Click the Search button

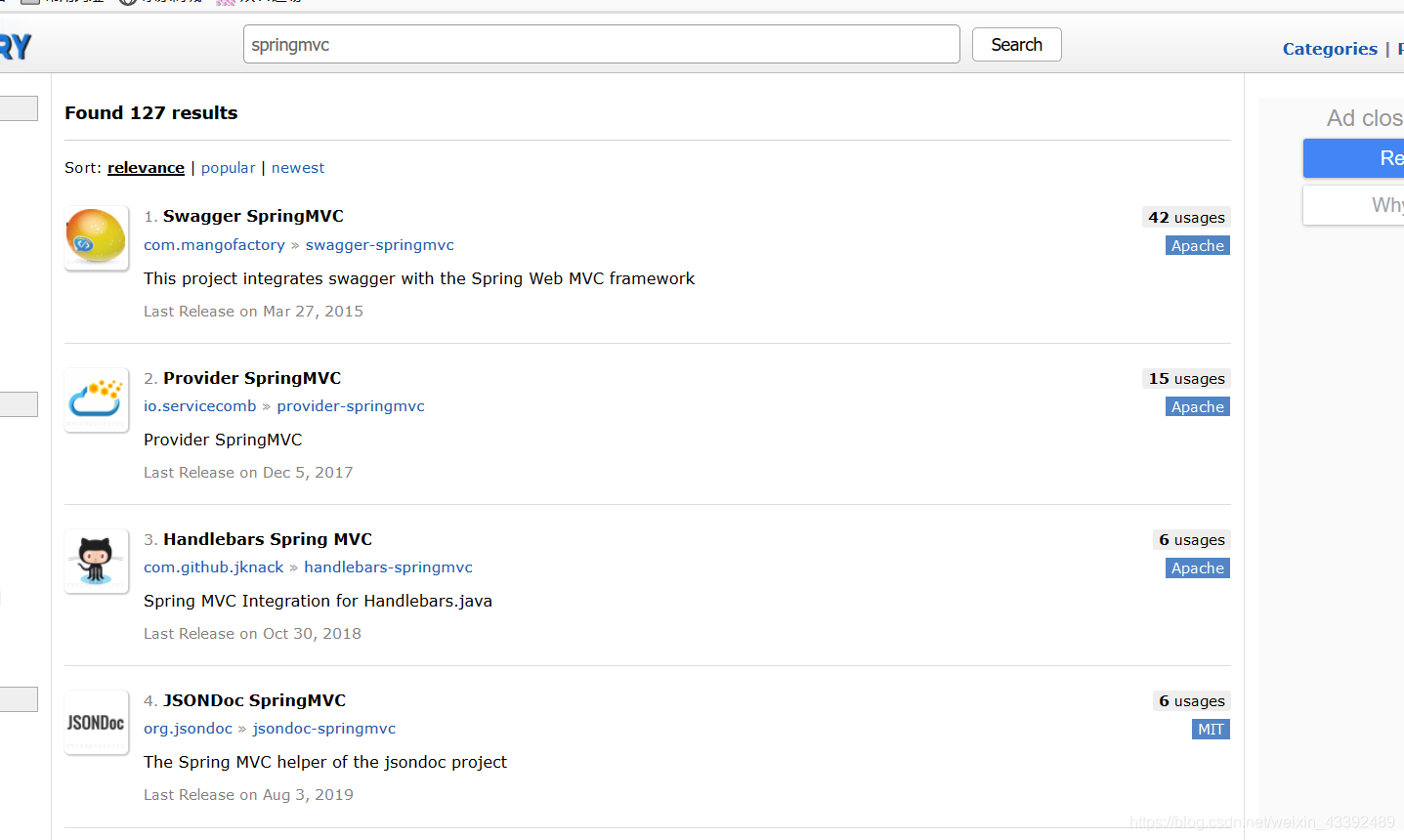click(x=1016, y=44)
